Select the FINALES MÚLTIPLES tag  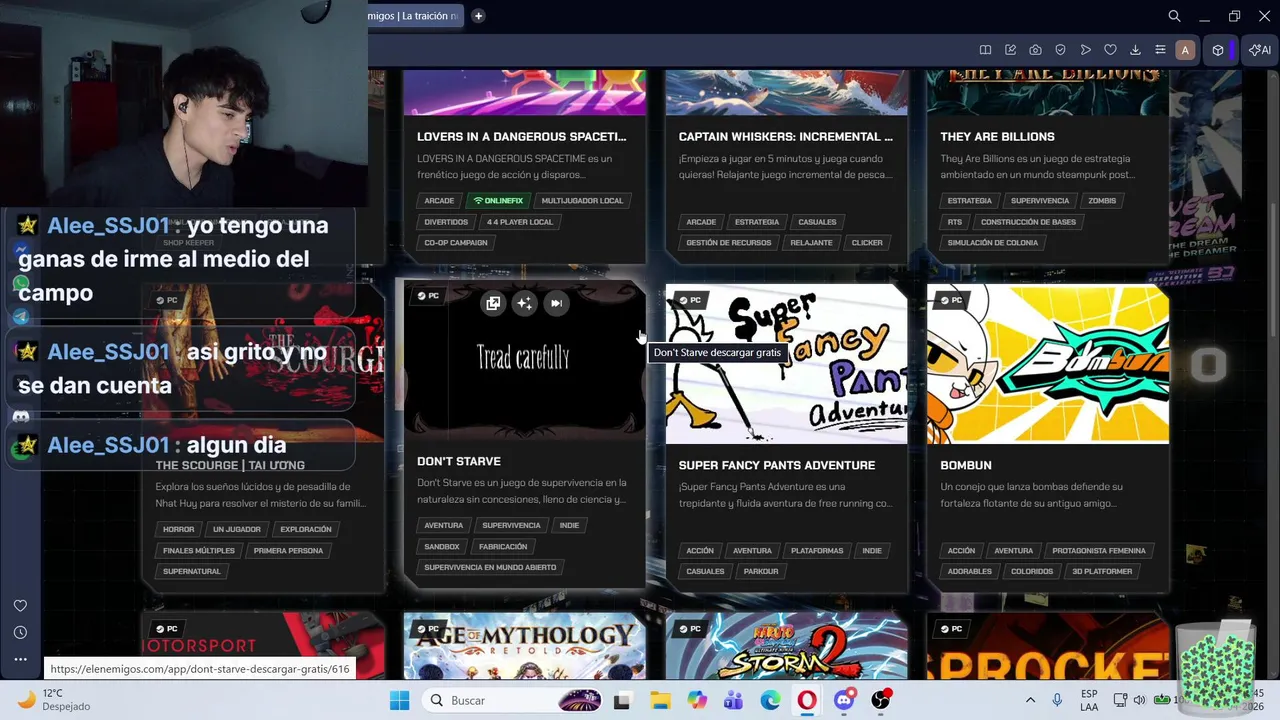pyautogui.click(x=199, y=550)
